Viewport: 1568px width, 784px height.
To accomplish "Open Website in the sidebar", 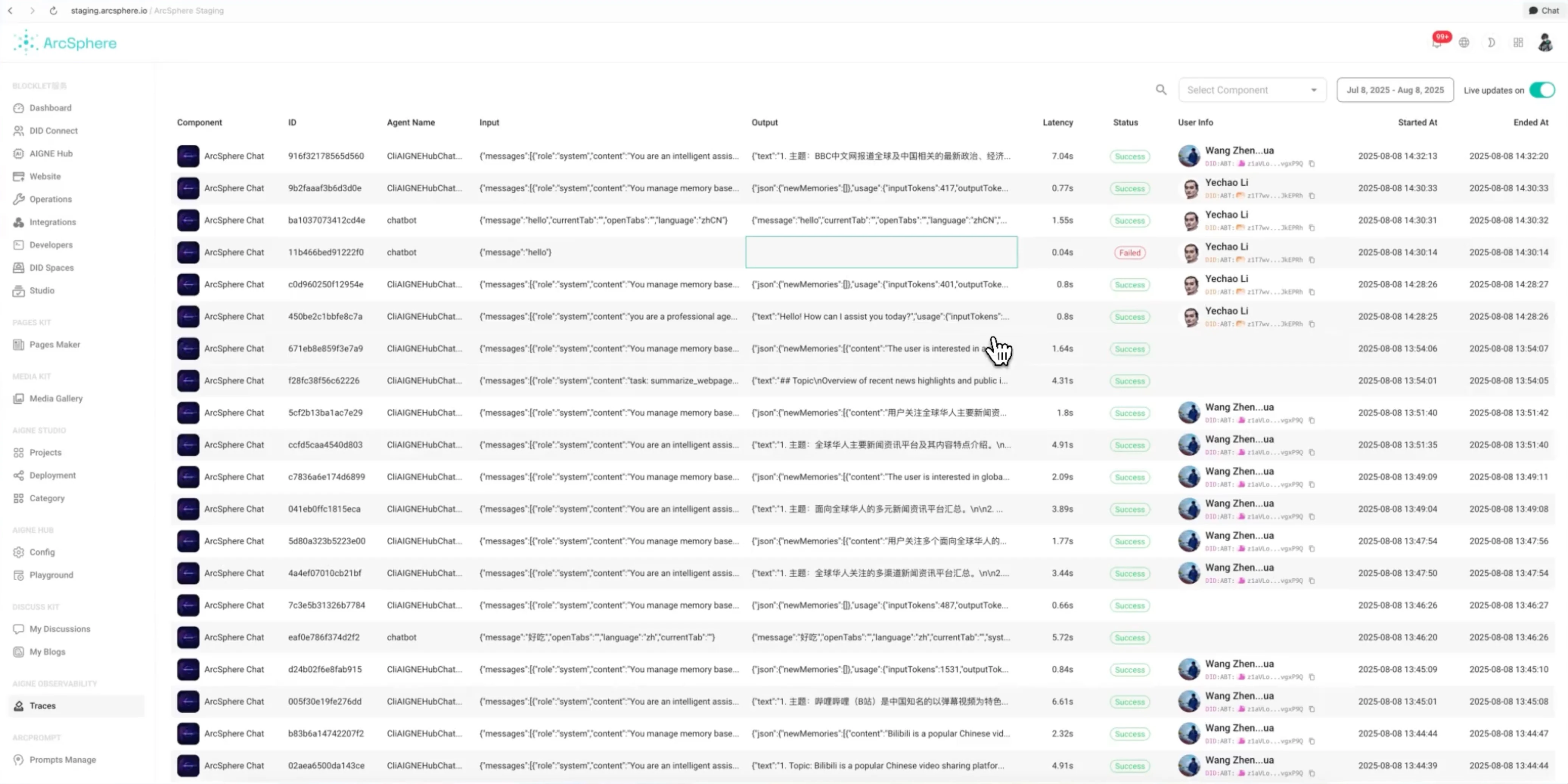I will [x=45, y=177].
